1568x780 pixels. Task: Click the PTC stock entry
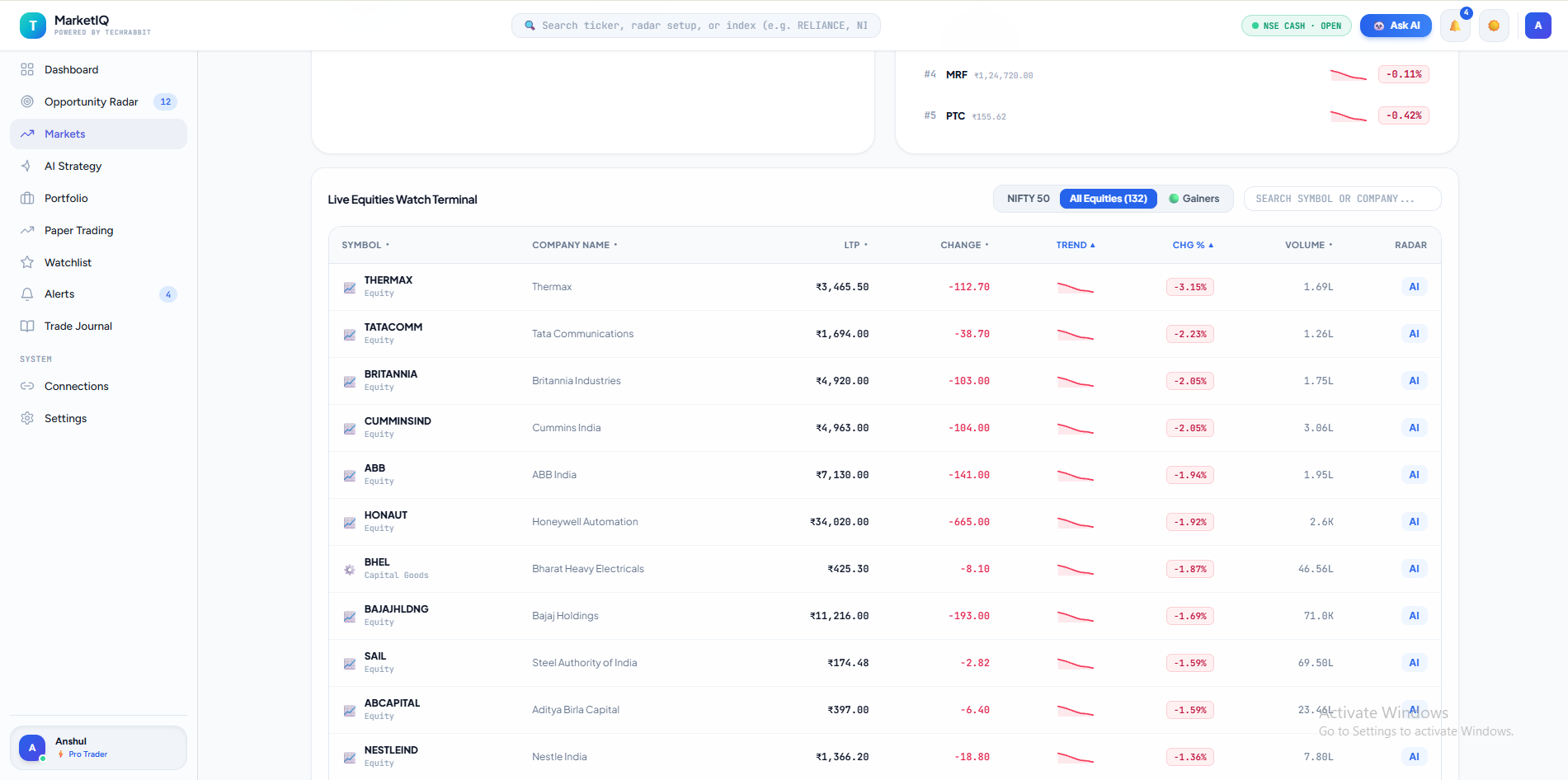click(x=1176, y=115)
